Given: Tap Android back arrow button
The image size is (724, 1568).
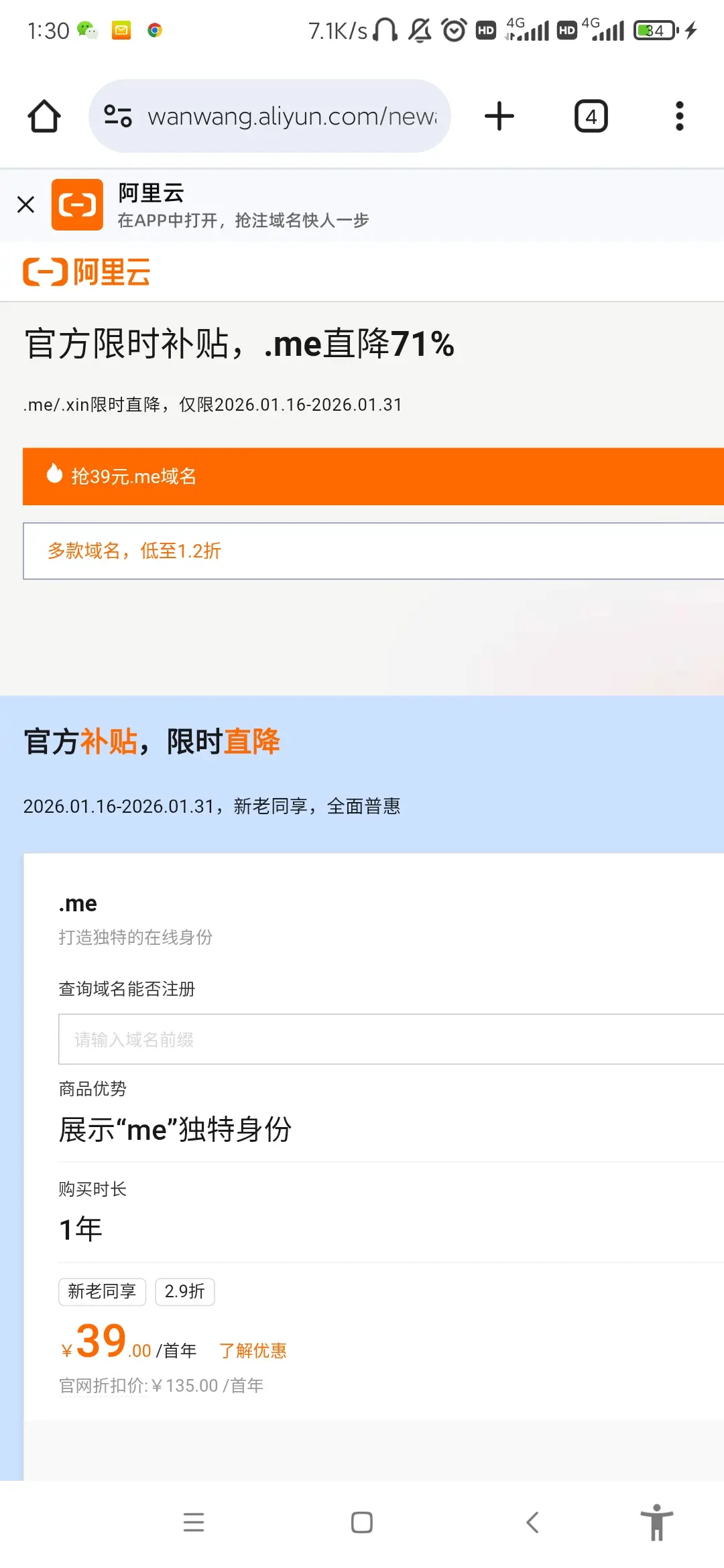Looking at the screenshot, I should pos(532,1522).
